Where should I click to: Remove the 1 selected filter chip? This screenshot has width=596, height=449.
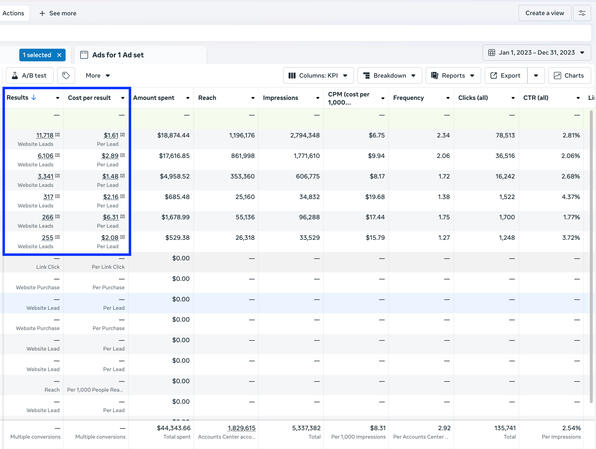click(59, 55)
